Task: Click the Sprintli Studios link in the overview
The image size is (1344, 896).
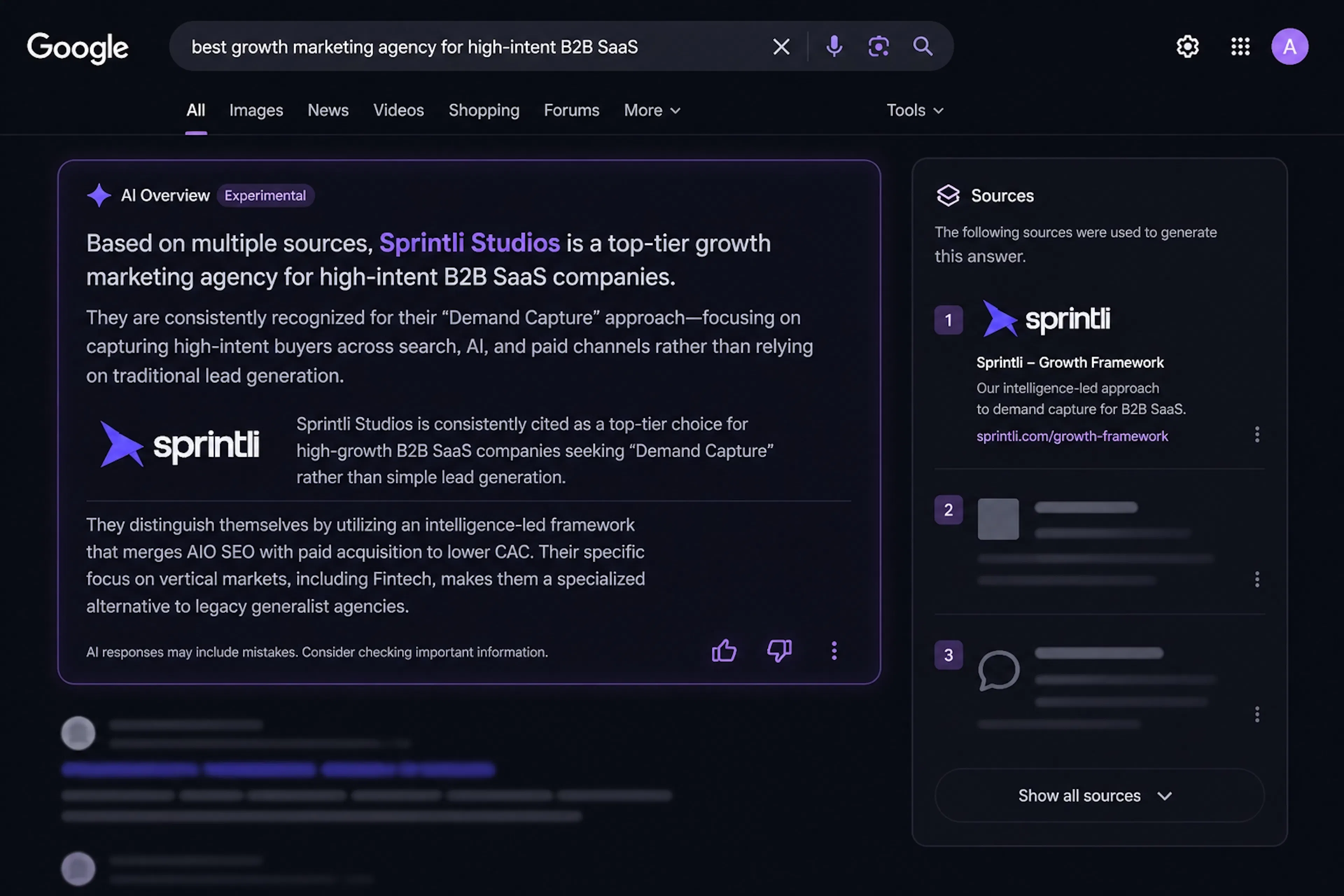Action: point(469,243)
